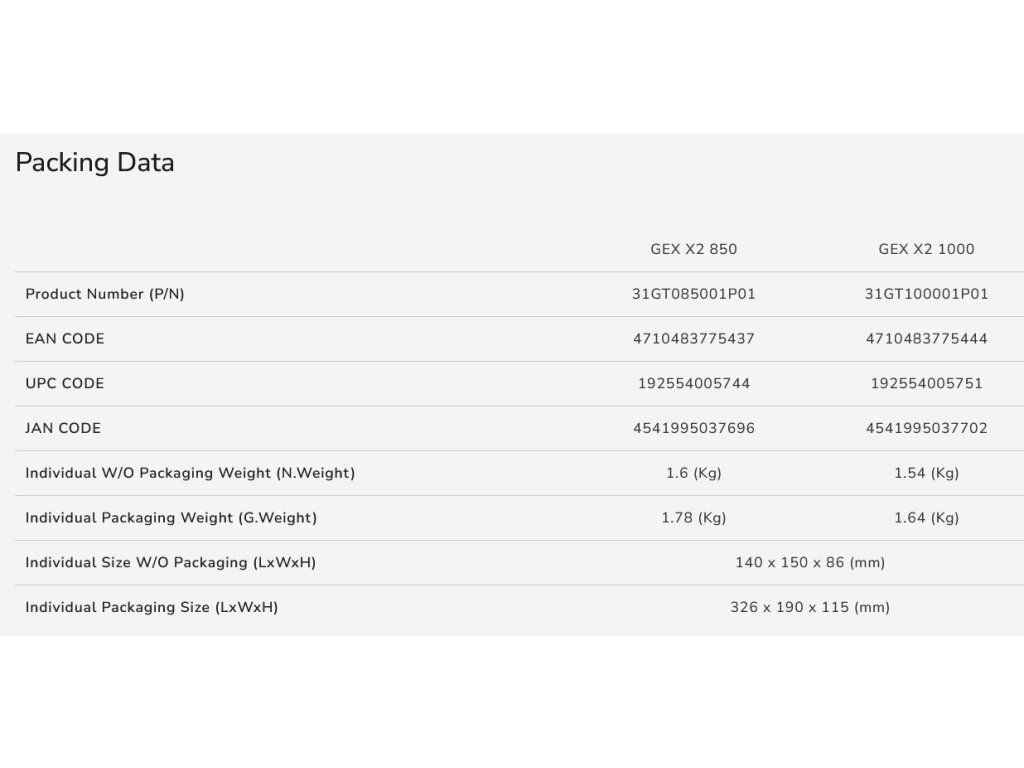Click the 140 x 150 x 86 (mm) size

coord(810,563)
